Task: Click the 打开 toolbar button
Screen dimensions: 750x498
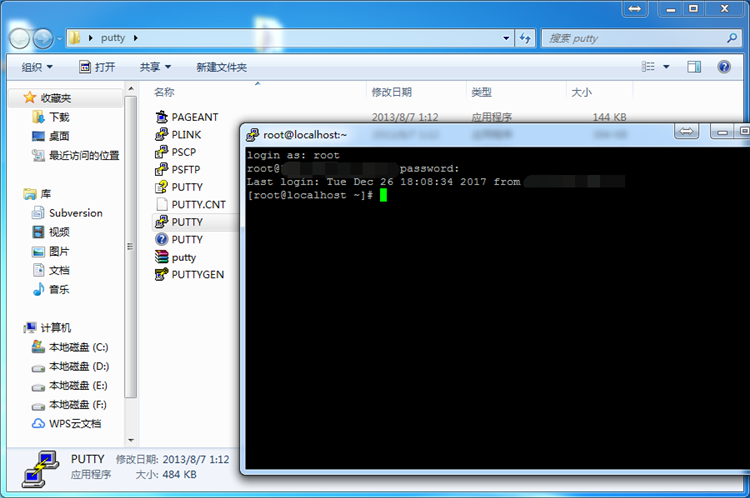Action: point(97,67)
